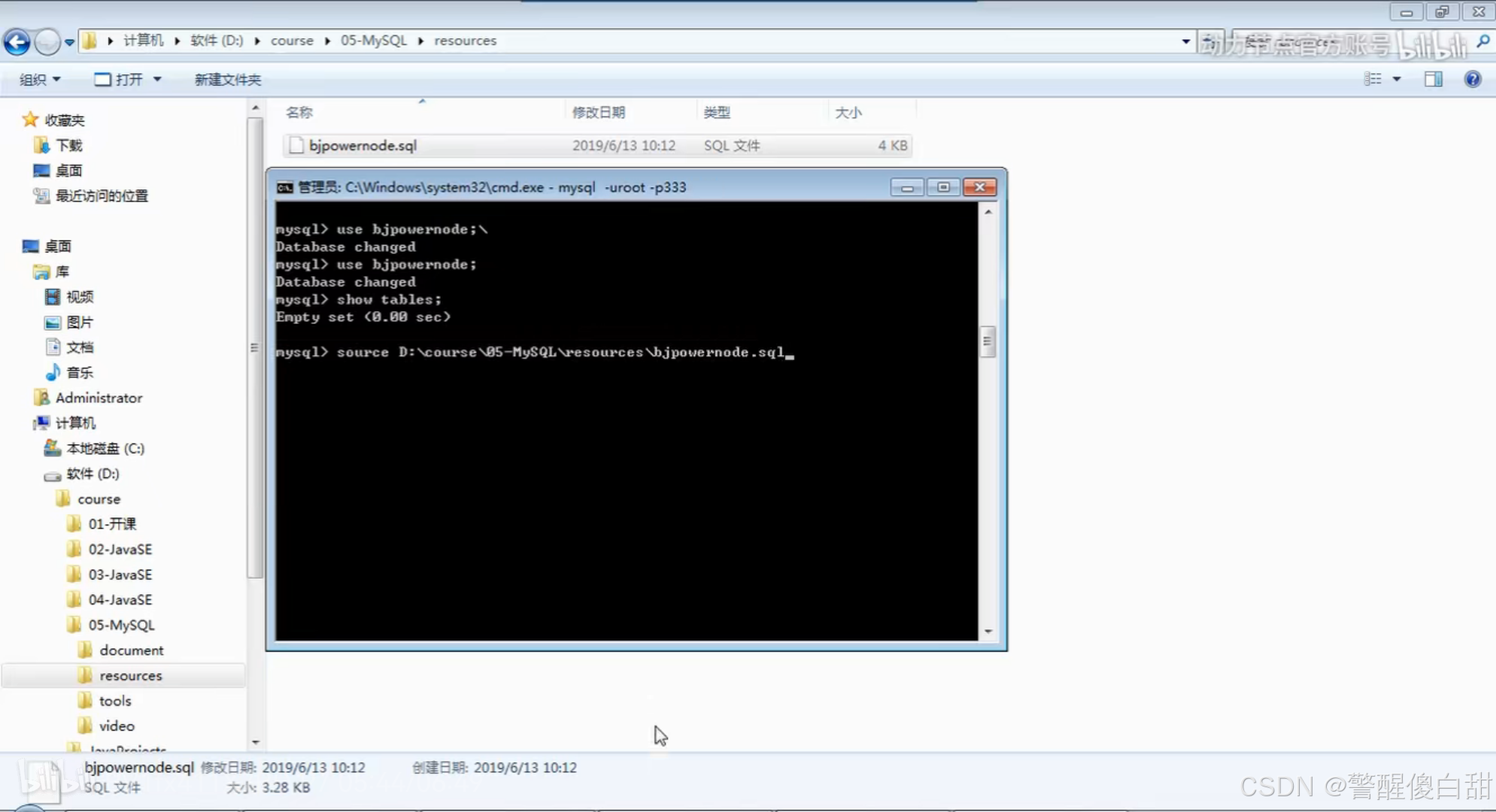Click the navigation pane scroll down arrow

pos(256,743)
